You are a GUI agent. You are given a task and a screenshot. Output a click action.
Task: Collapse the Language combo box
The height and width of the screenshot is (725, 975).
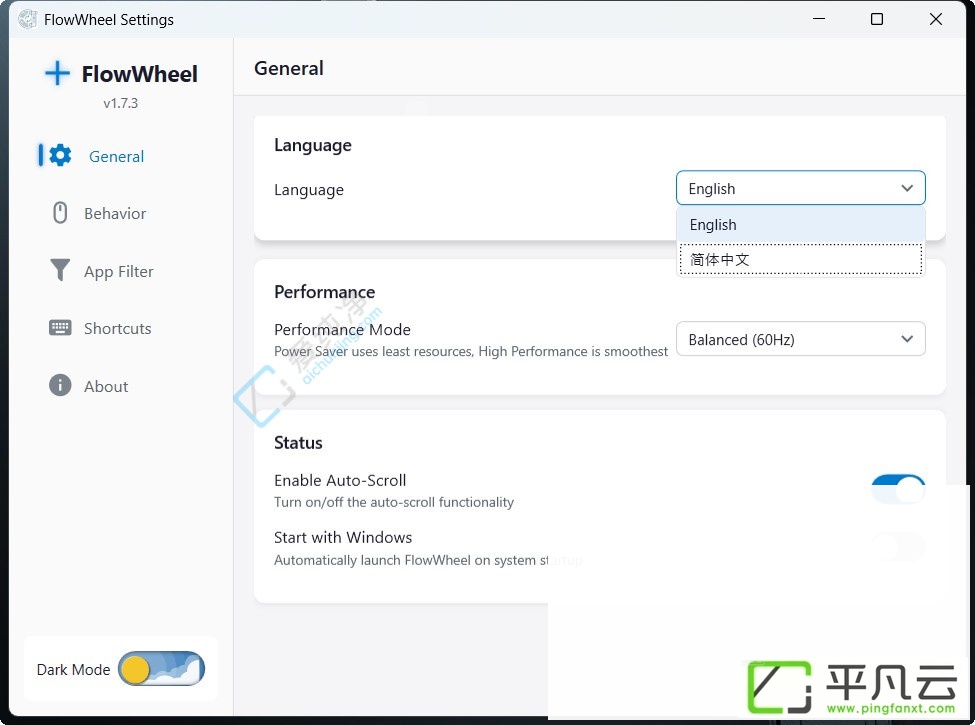[x=800, y=188]
